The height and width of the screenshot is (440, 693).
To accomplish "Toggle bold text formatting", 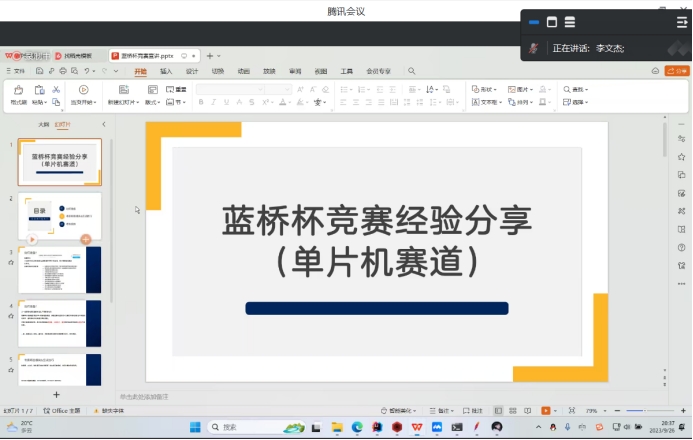I will click(201, 102).
